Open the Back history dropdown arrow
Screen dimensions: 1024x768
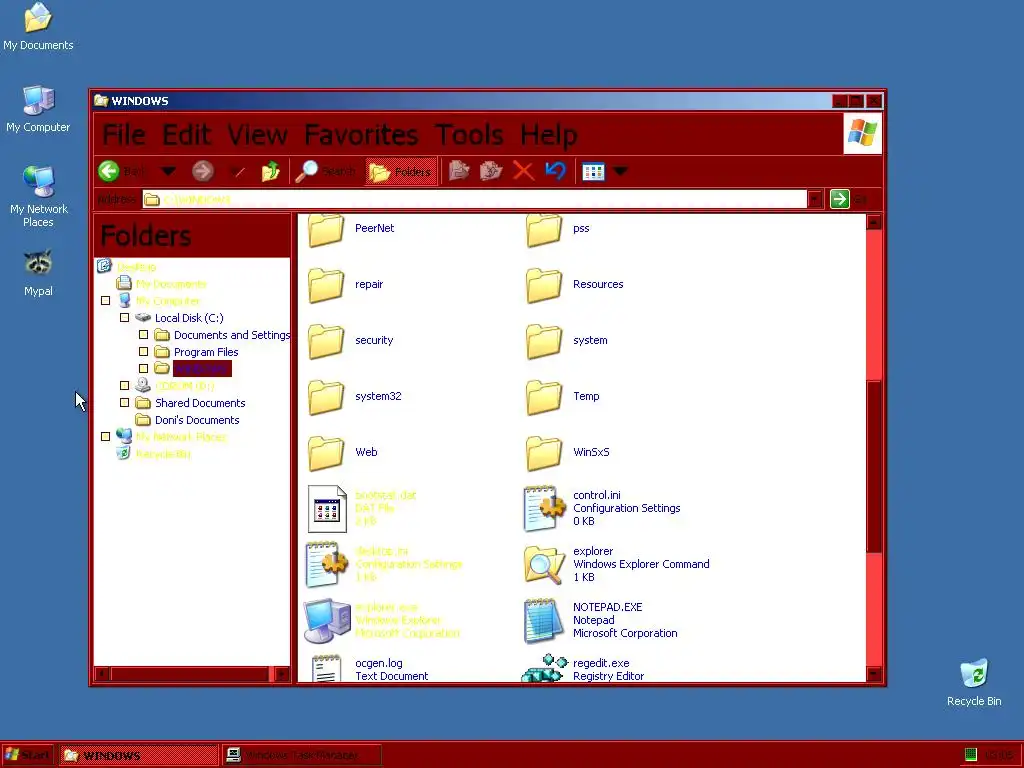[x=168, y=172]
